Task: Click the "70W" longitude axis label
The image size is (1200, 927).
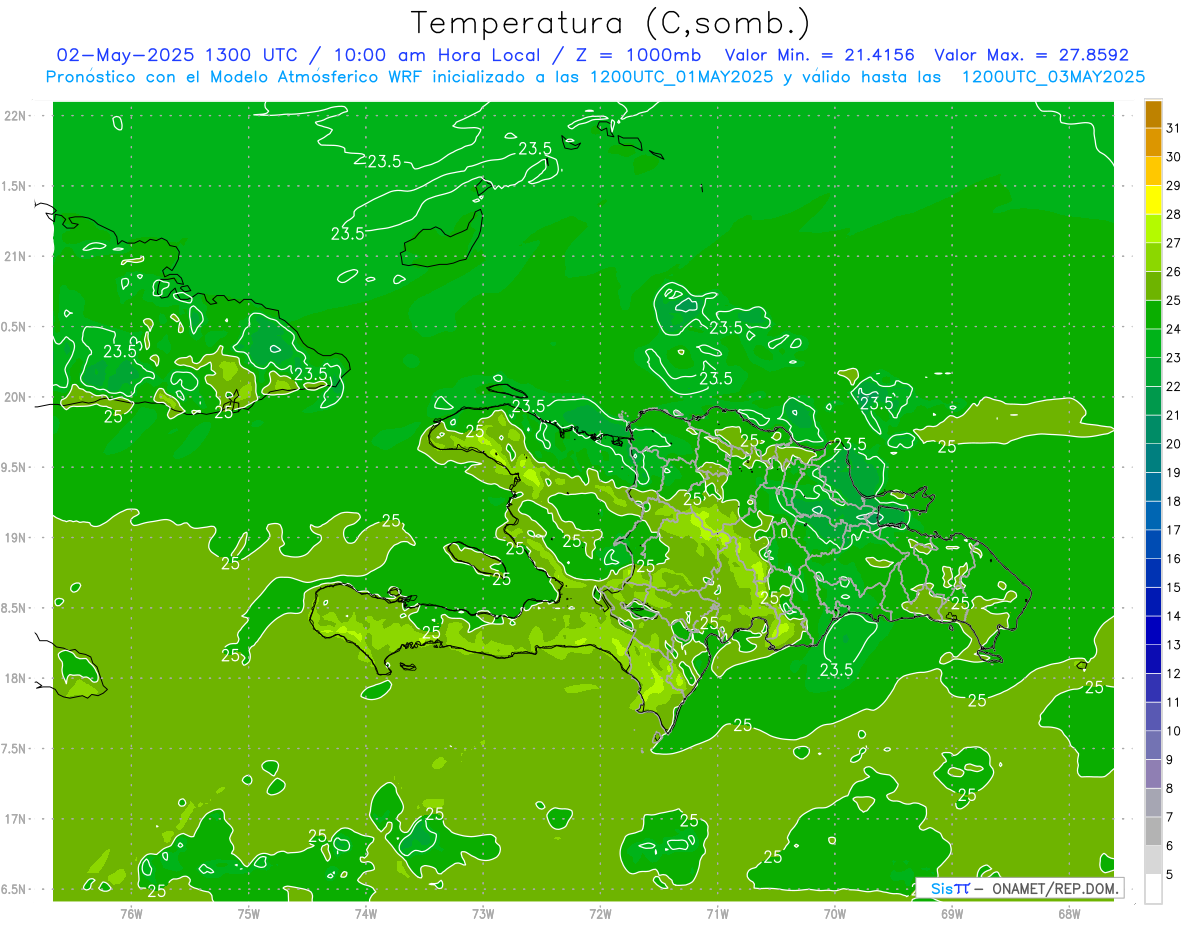Action: [x=834, y=913]
